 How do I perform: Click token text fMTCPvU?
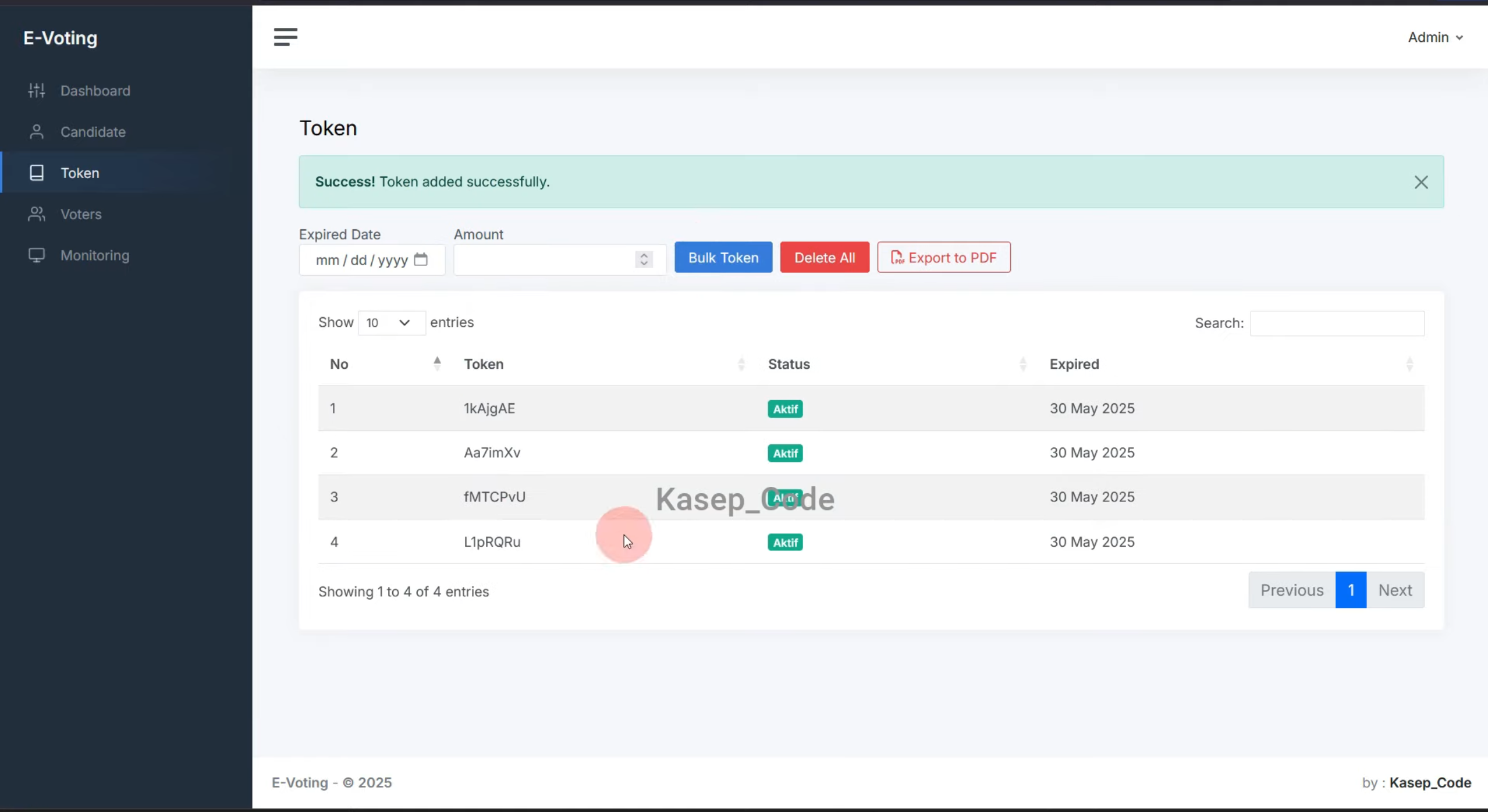pyautogui.click(x=494, y=497)
